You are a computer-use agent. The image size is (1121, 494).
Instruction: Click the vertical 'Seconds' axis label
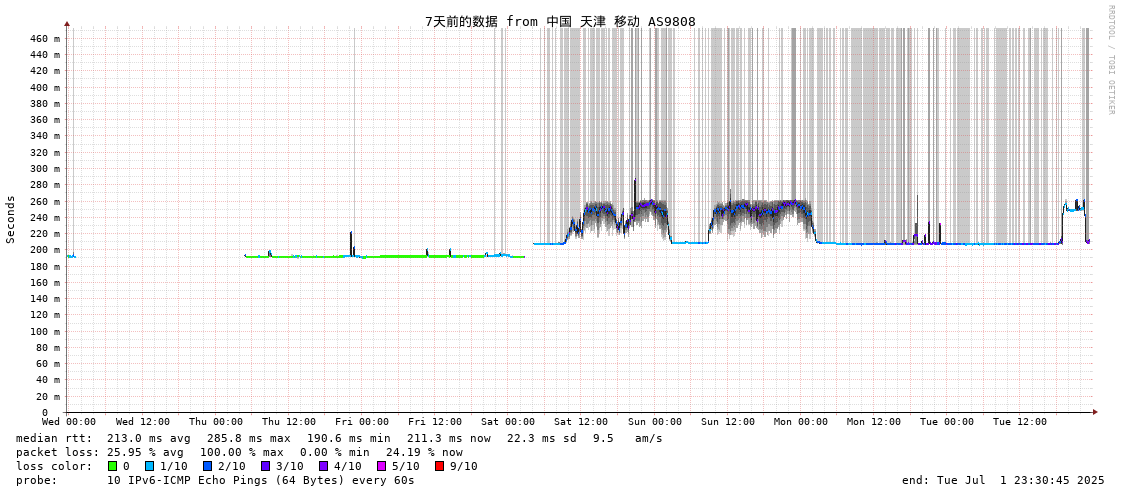(x=11, y=219)
